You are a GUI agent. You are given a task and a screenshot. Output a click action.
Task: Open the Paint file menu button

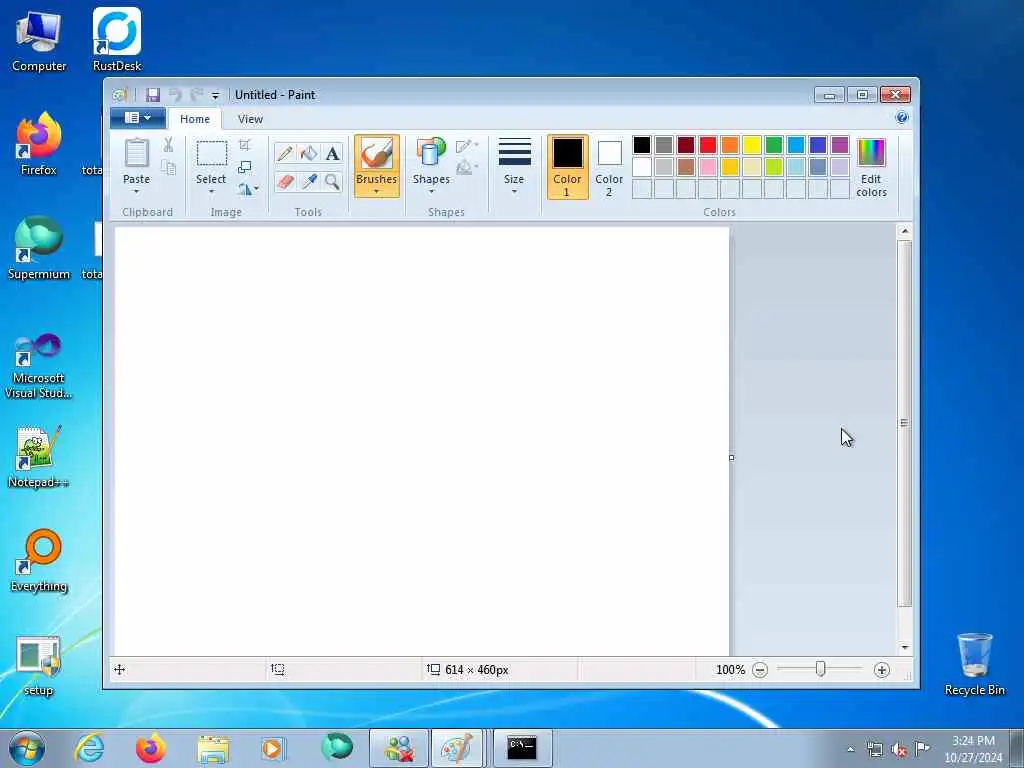(x=137, y=118)
